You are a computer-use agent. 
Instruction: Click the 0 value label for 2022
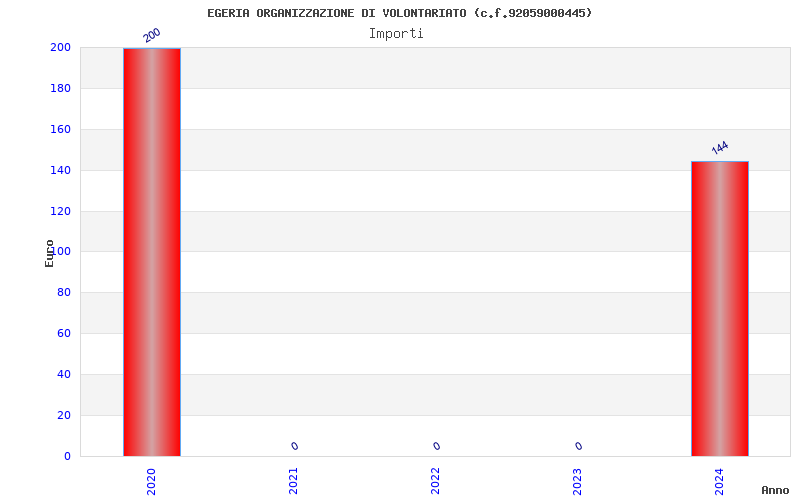click(x=436, y=446)
